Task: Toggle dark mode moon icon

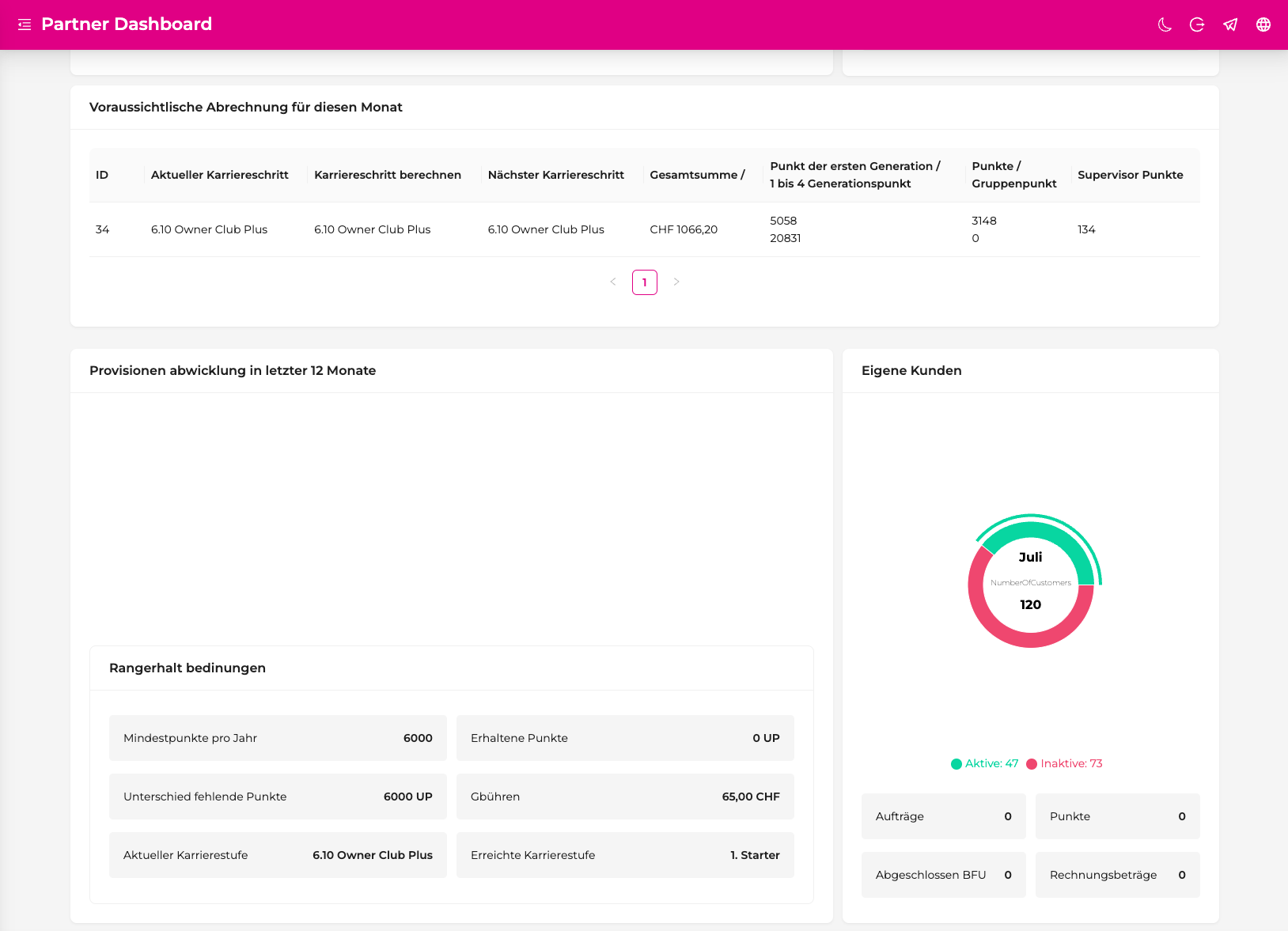Action: point(1165,25)
